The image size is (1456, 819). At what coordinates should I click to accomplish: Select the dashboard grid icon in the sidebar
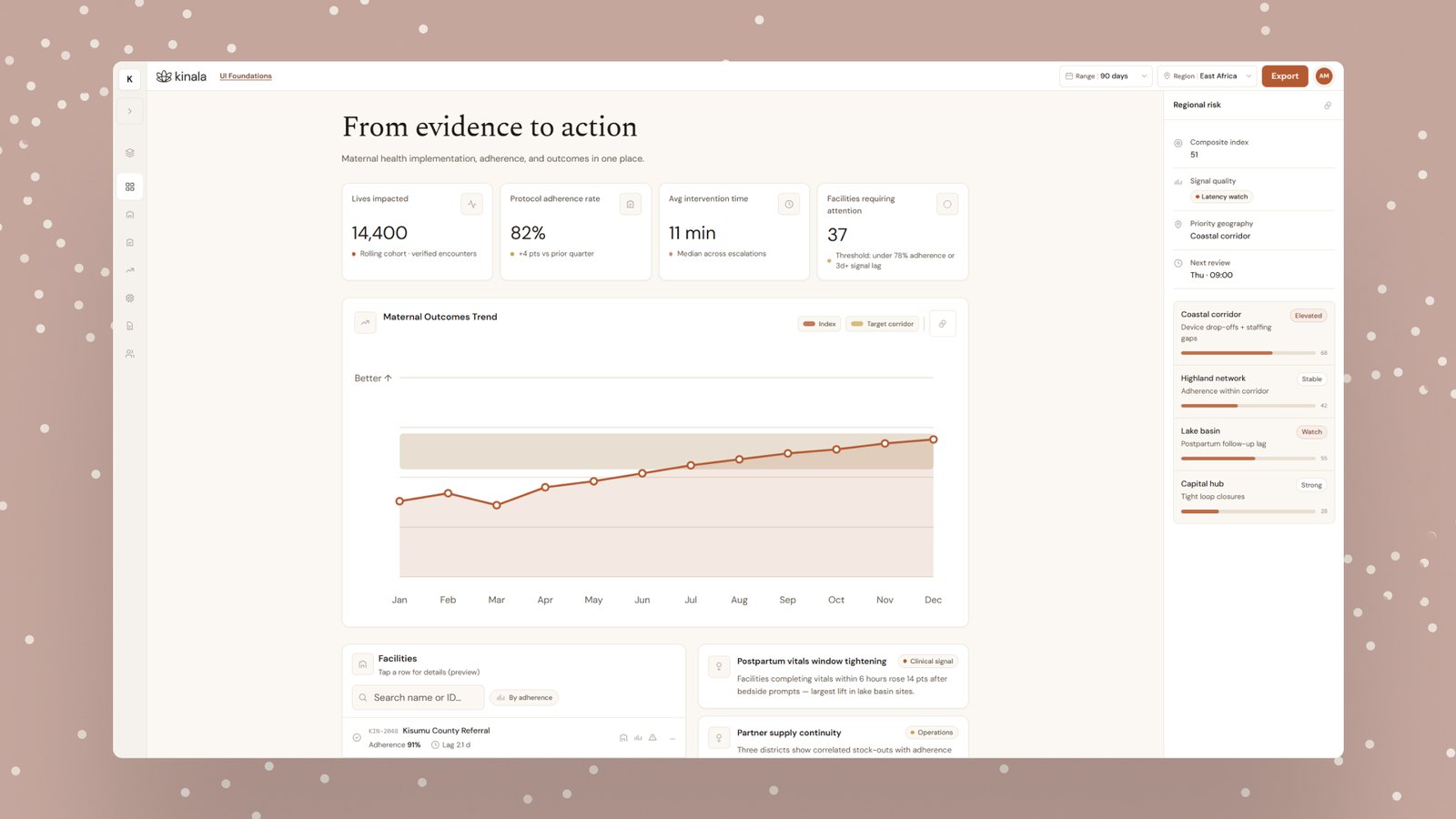pyautogui.click(x=129, y=187)
